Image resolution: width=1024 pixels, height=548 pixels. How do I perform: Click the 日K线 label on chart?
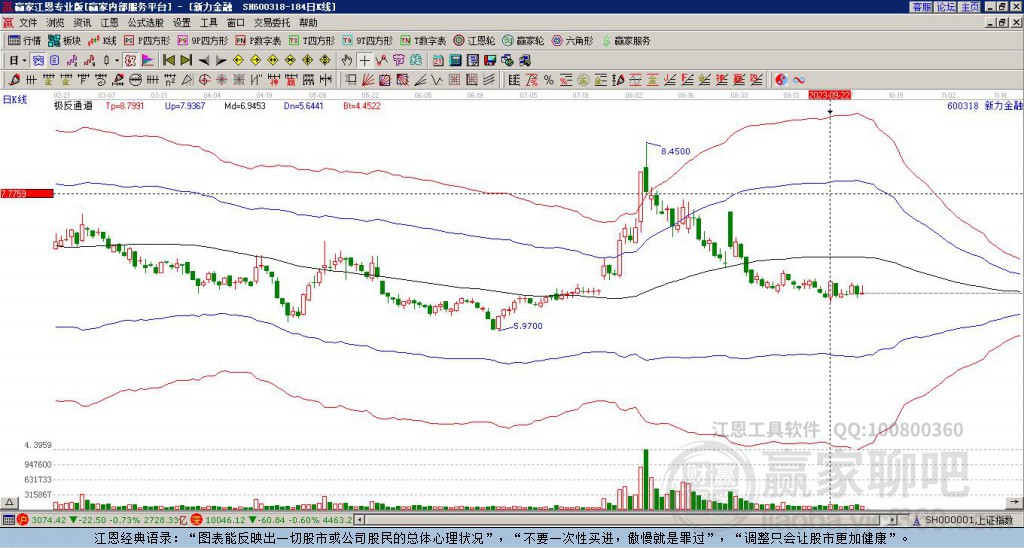pos(14,99)
